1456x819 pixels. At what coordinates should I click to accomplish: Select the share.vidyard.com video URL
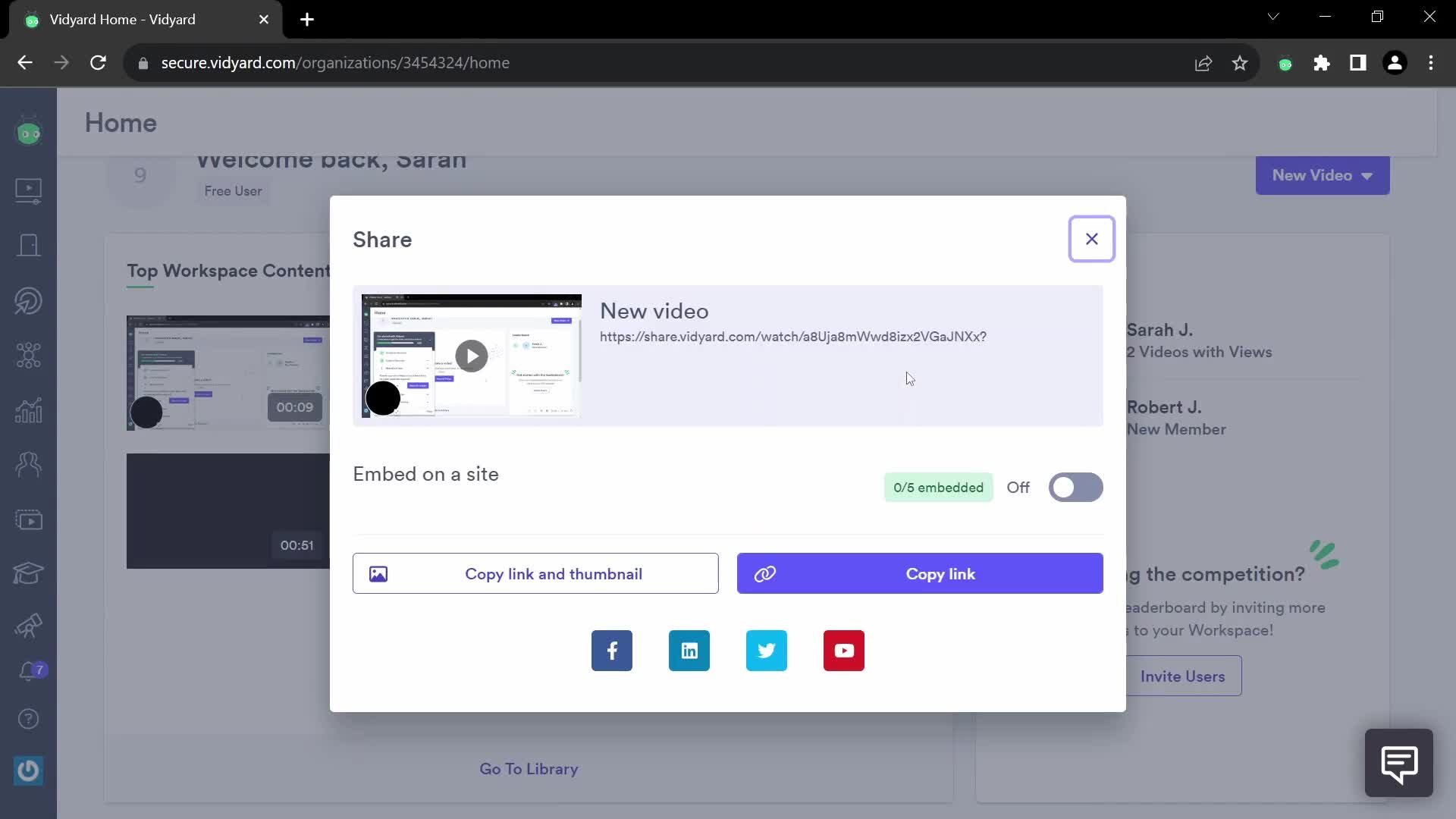[792, 337]
